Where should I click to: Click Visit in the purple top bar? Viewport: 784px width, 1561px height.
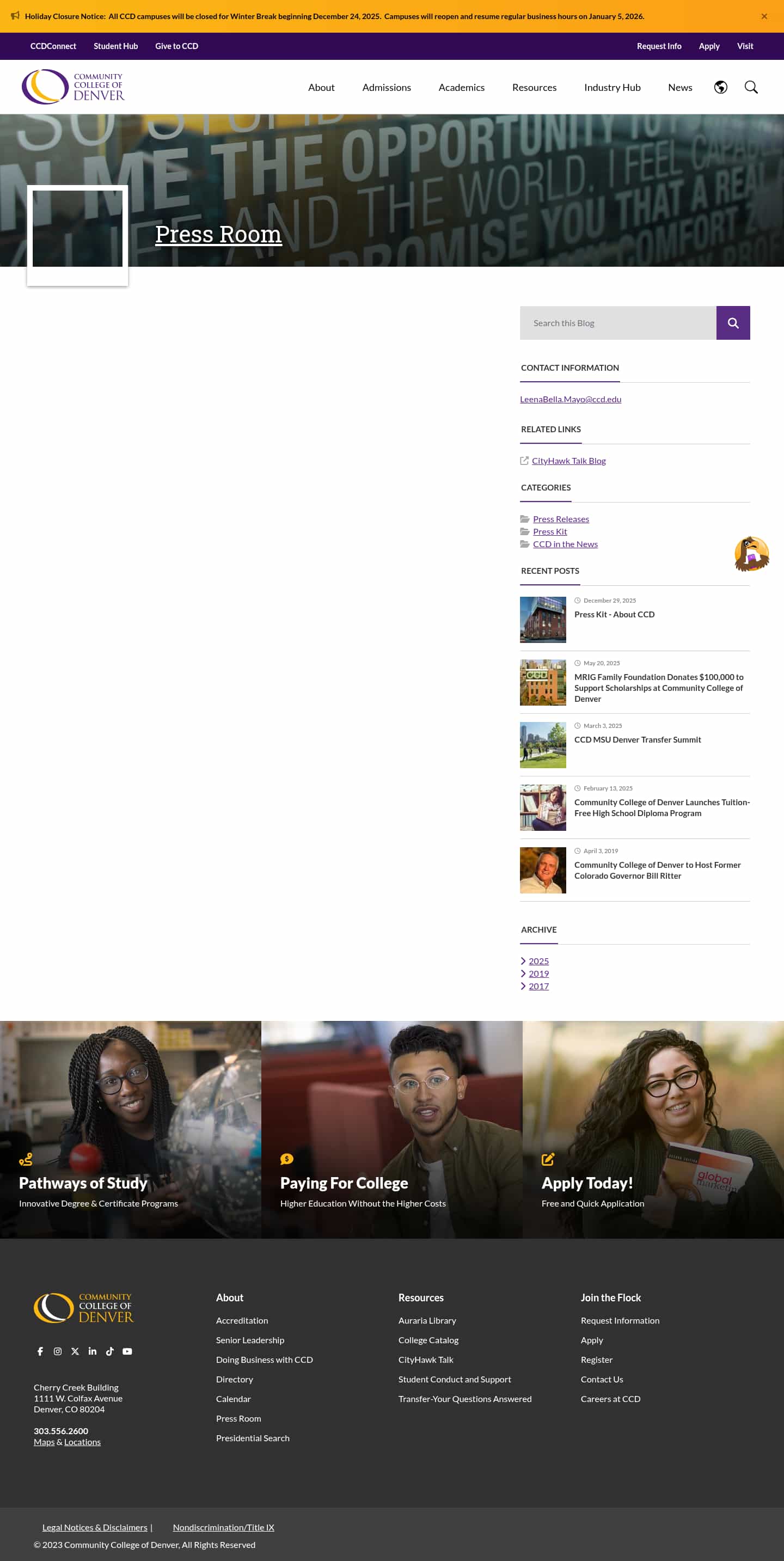click(745, 46)
